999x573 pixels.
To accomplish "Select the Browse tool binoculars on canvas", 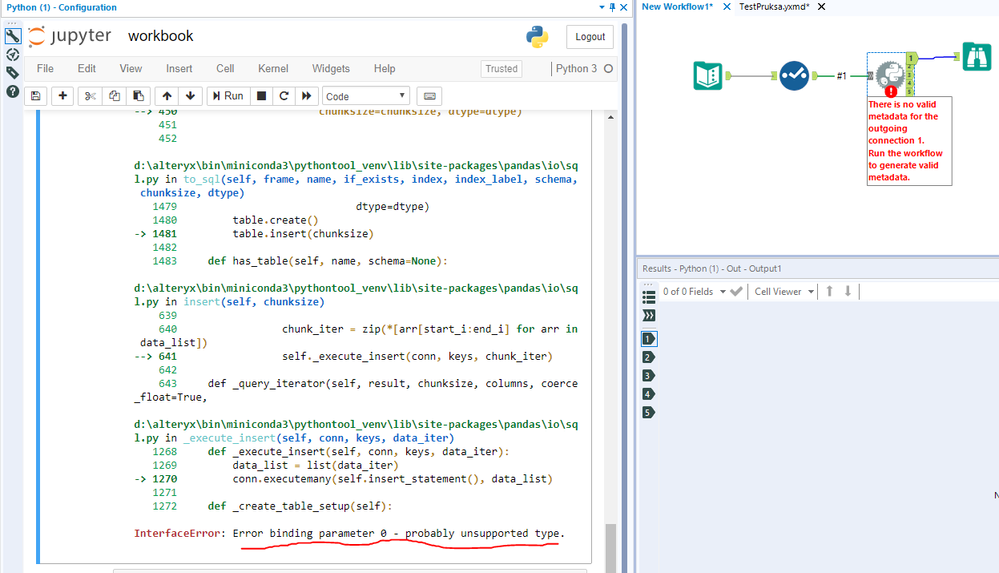I will pos(976,57).
